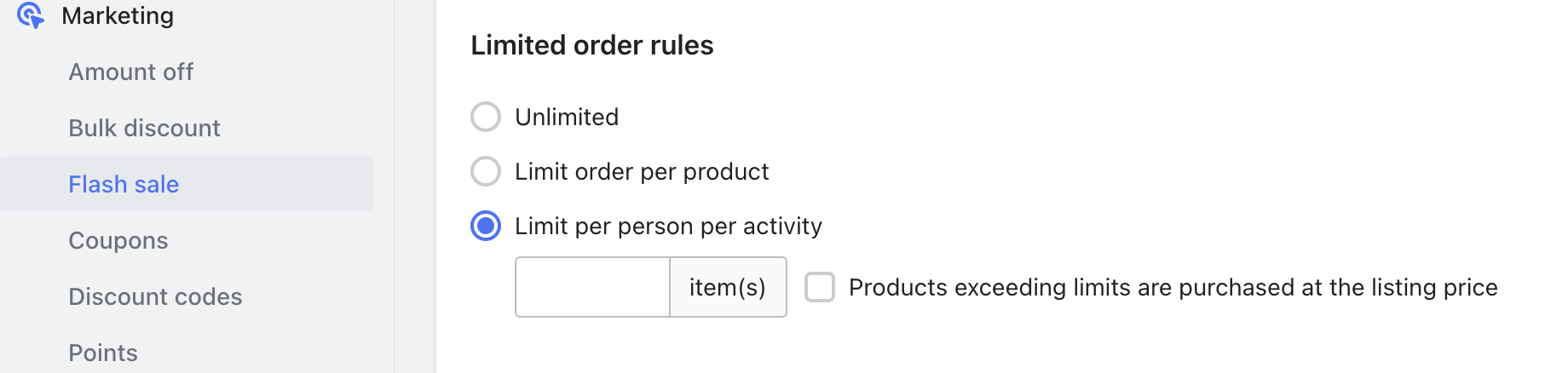This screenshot has height=373, width=1568.
Task: Choose the Limit order per product radio
Action: click(486, 171)
